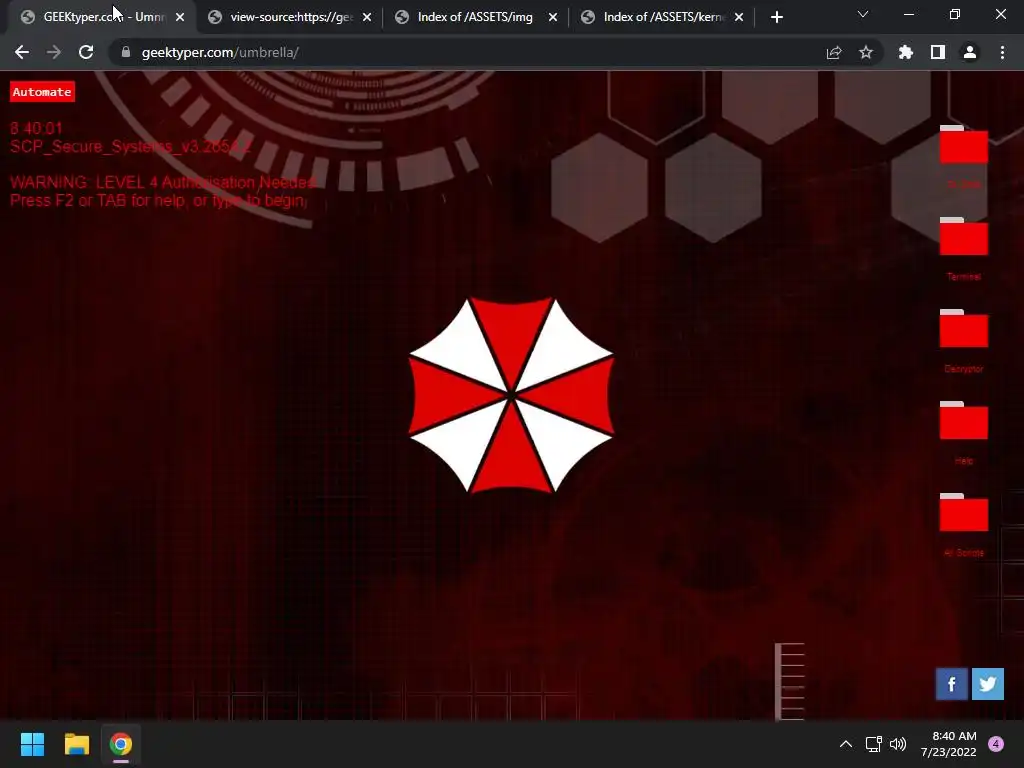Viewport: 1024px width, 768px height.
Task: Close the Index of /ASSETS/kernel tab
Action: (x=739, y=17)
